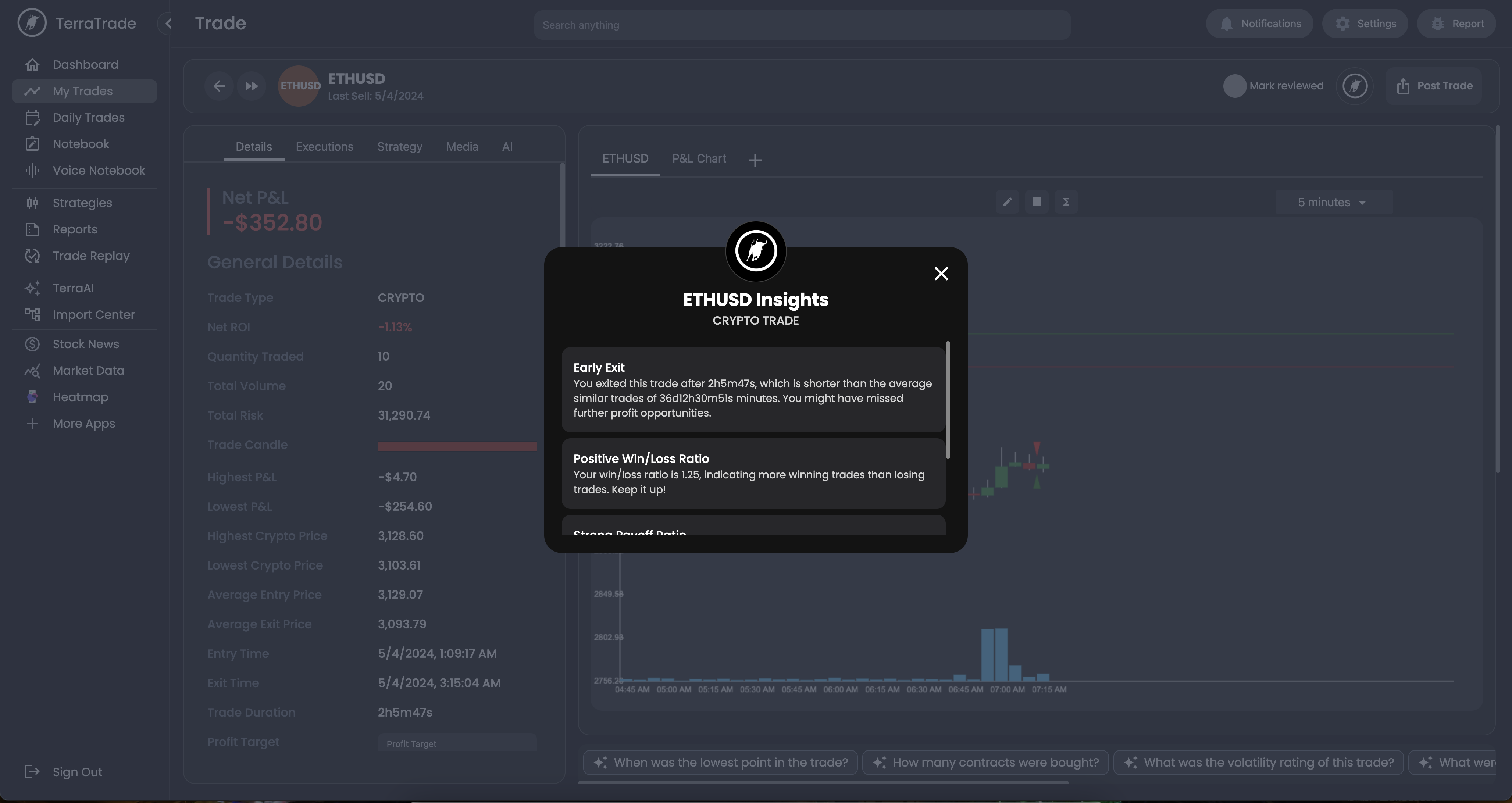Click the Post Trade button
This screenshot has width=1512, height=803.
1434,86
